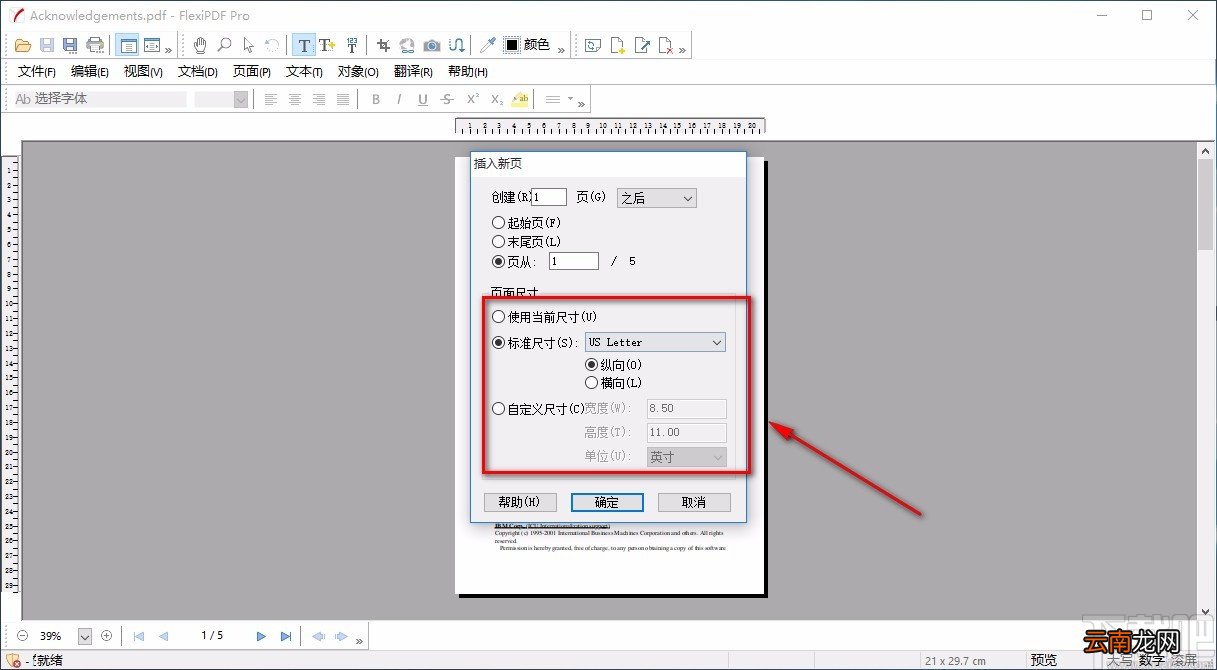1217x670 pixels.
Task: Align text left in formatting bar
Action: click(x=271, y=99)
